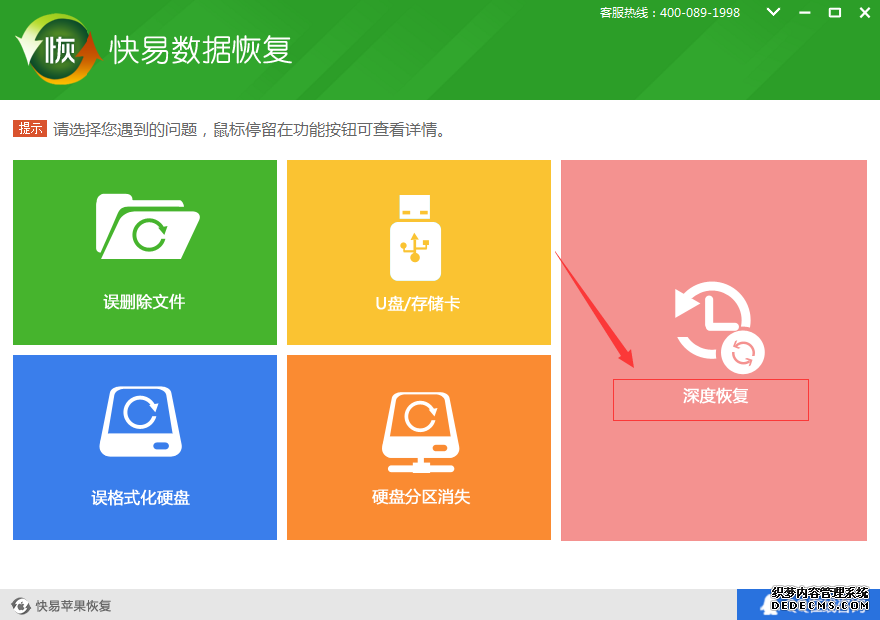
Task: Click the hint text 请选择您遇到的问题
Action: (x=125, y=130)
